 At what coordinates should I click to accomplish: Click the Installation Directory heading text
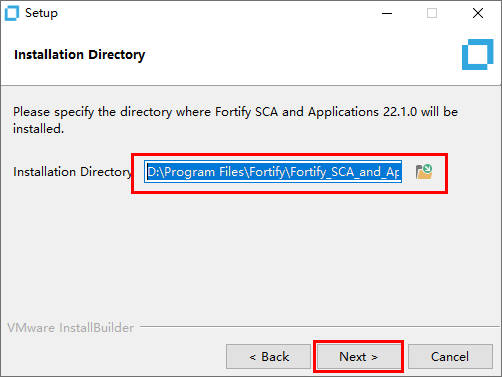[80, 55]
